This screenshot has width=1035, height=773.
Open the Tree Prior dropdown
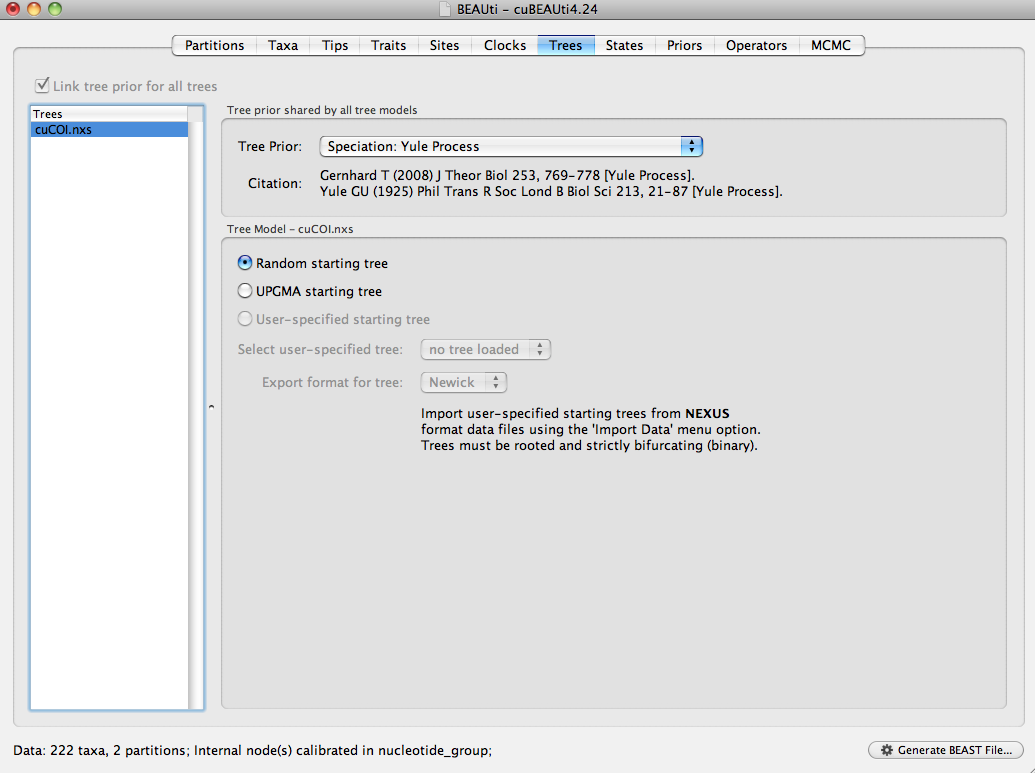coord(511,147)
